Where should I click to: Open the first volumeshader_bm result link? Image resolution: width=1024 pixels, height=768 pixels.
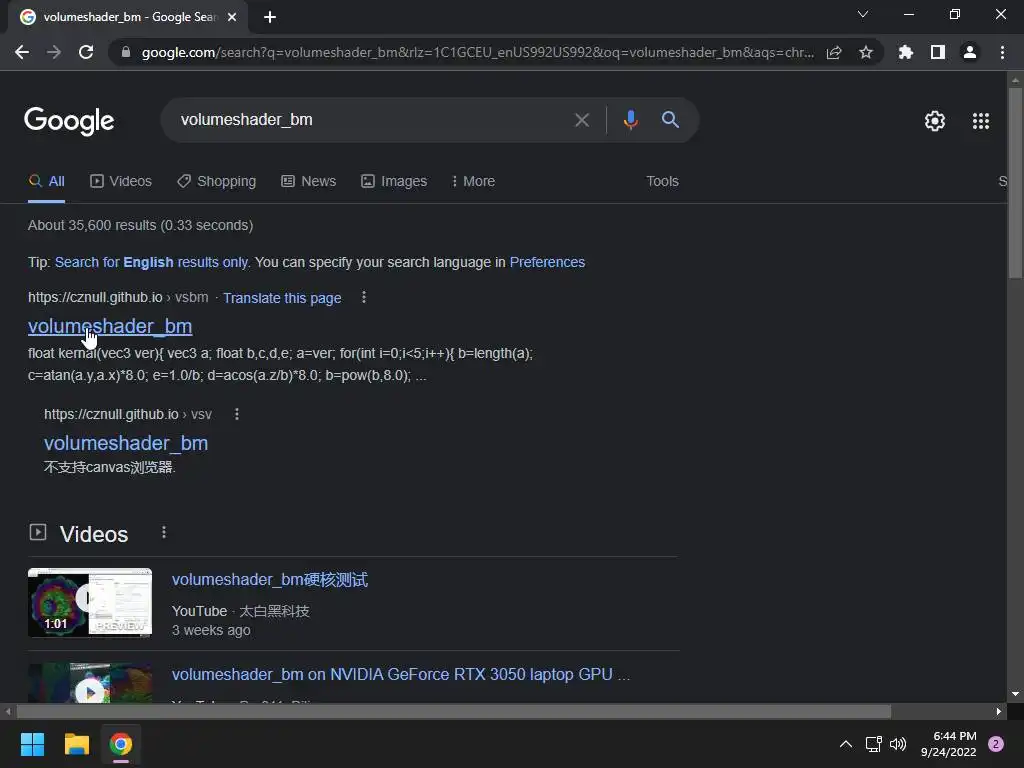point(110,327)
